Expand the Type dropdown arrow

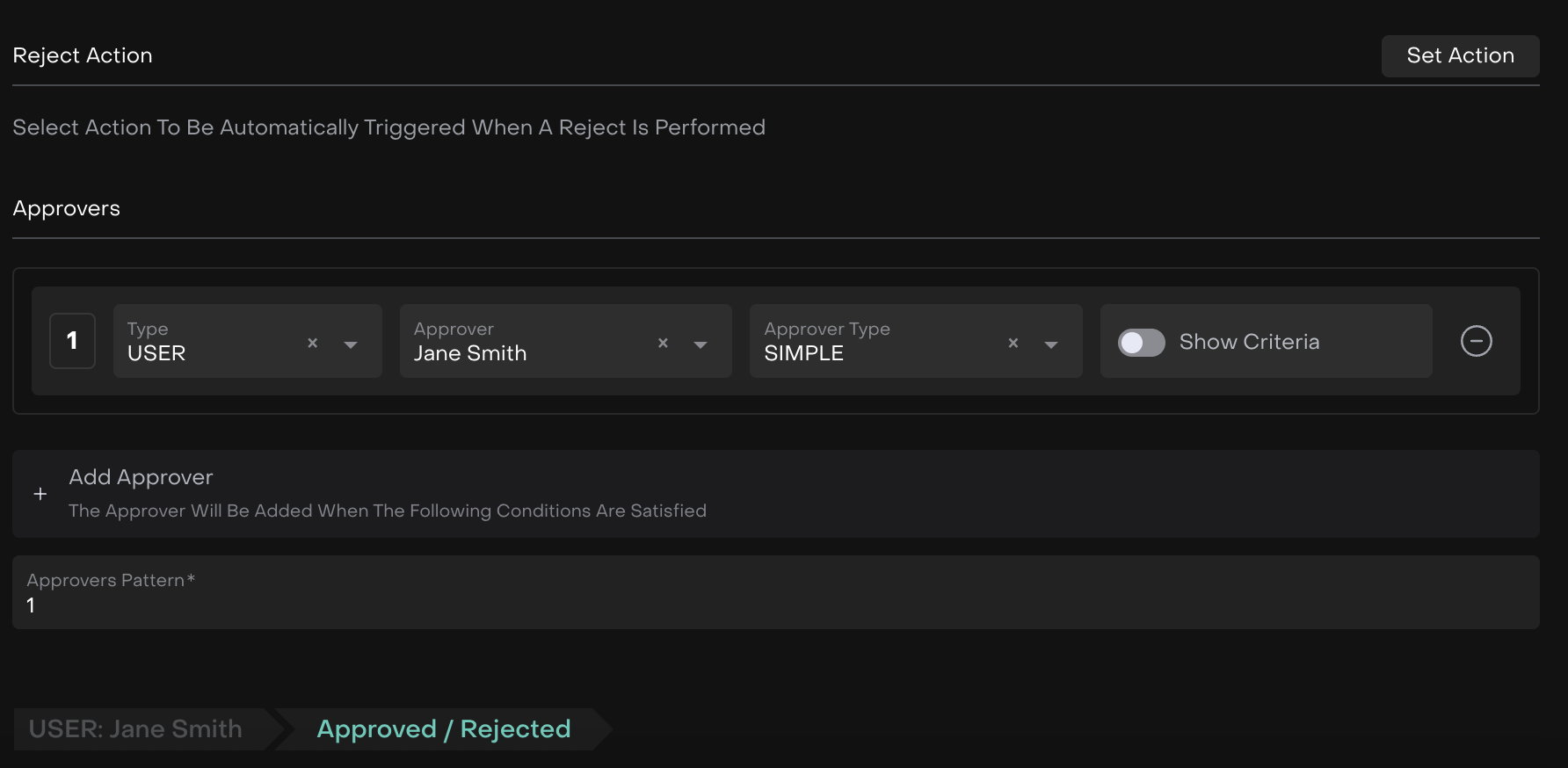[x=351, y=344]
